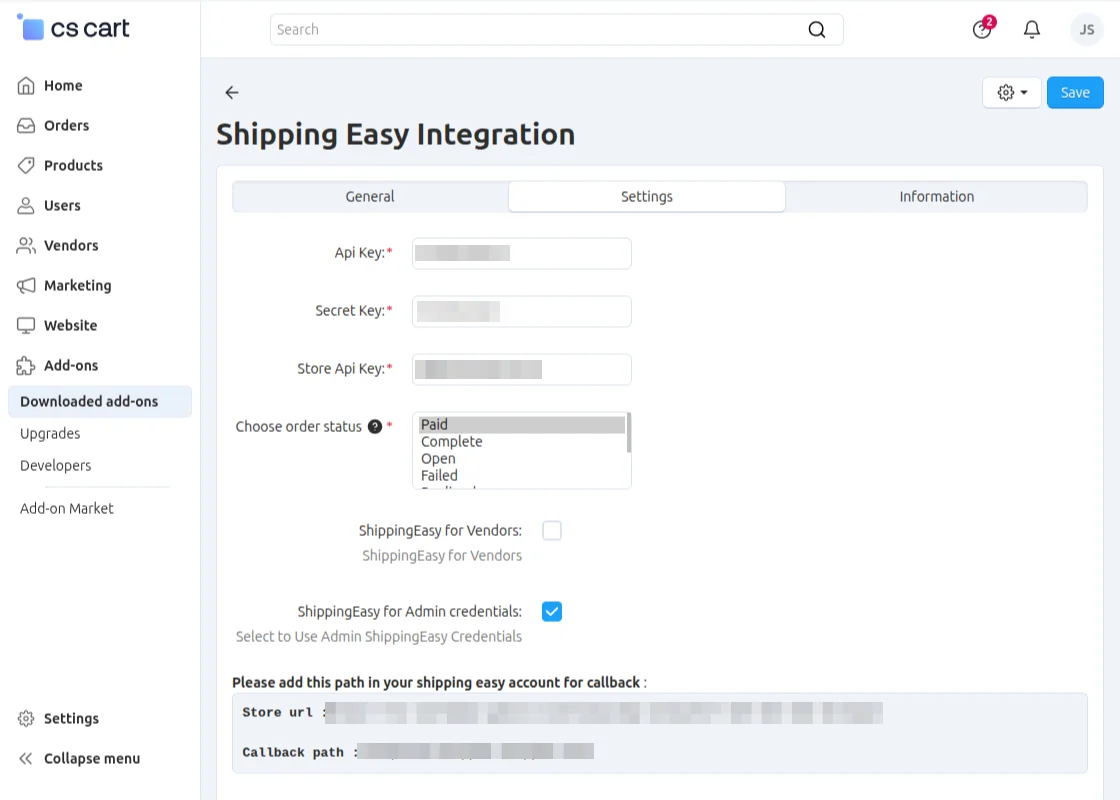1120x800 pixels.
Task: Focus the top Search field
Action: 556,29
